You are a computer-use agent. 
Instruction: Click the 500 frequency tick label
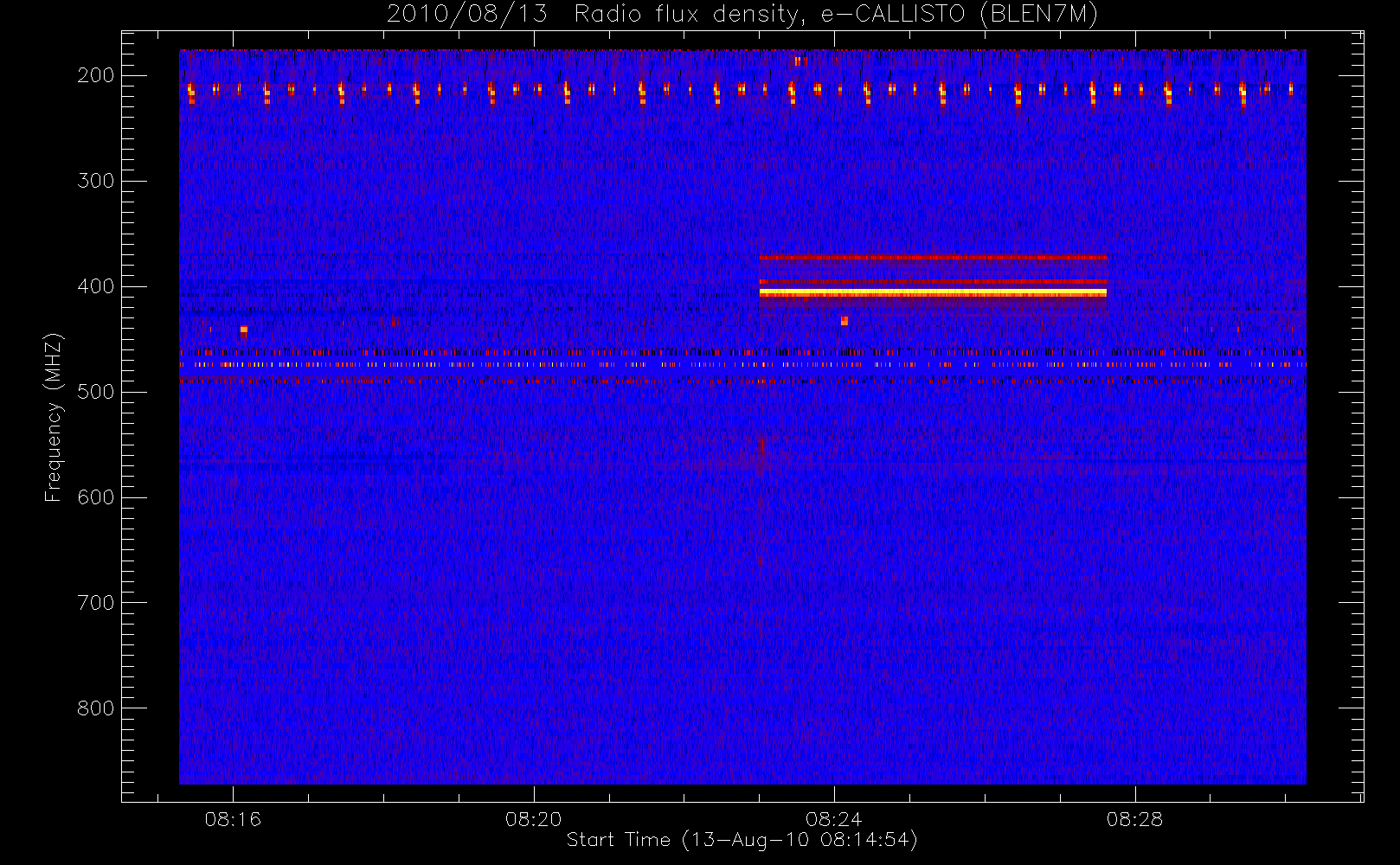[96, 392]
